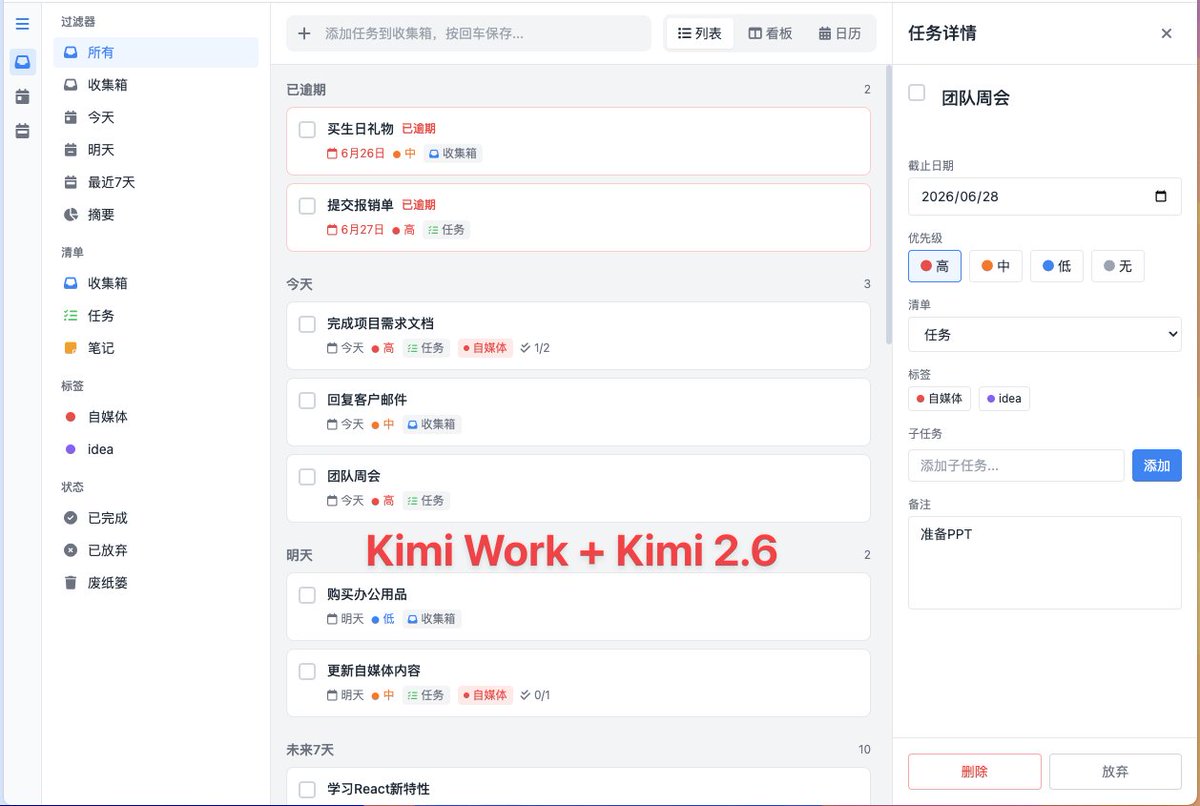Click the 添加 subtask button
The image size is (1200, 806).
1157,465
